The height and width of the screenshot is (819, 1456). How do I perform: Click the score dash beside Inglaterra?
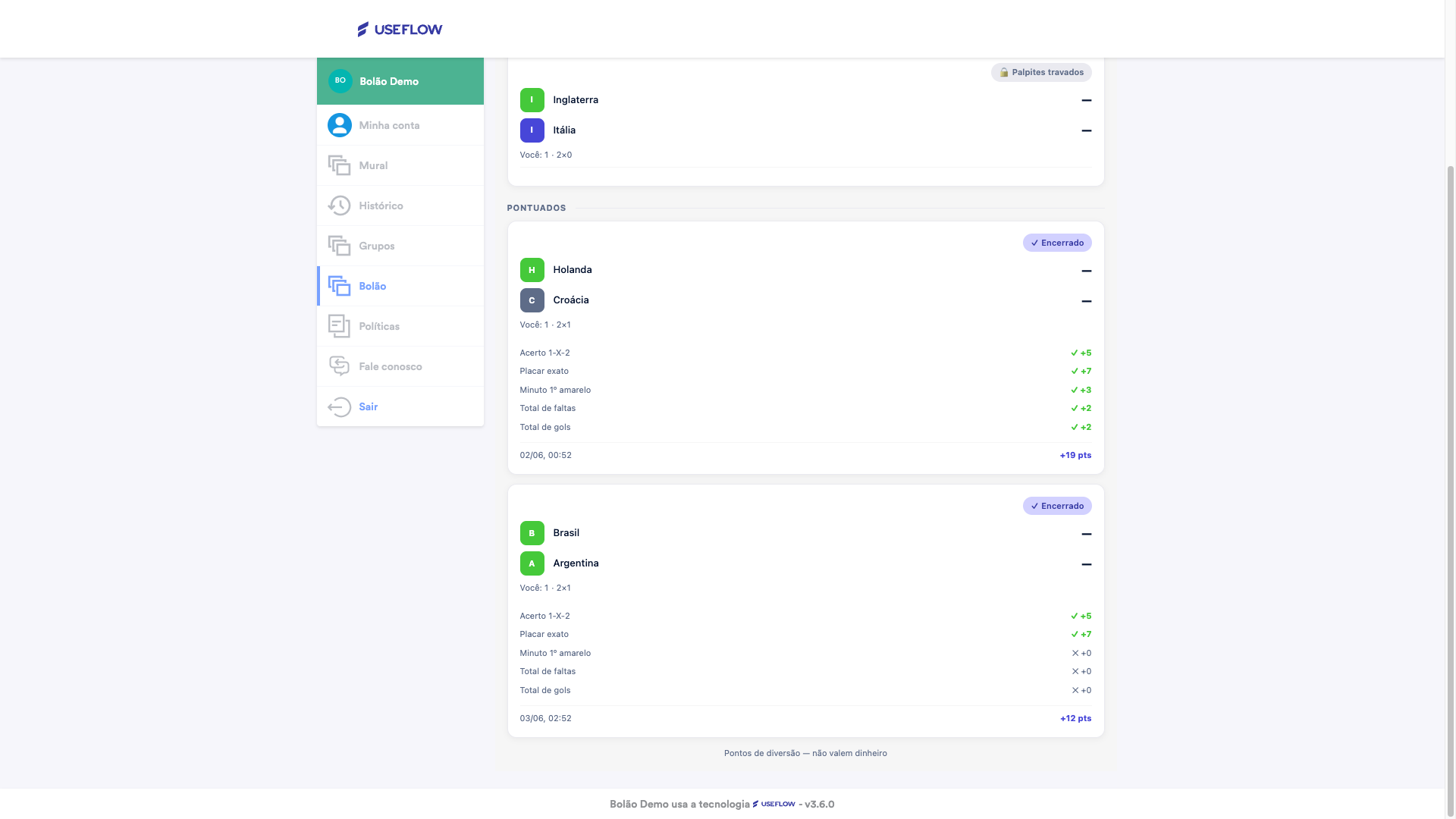point(1086,100)
